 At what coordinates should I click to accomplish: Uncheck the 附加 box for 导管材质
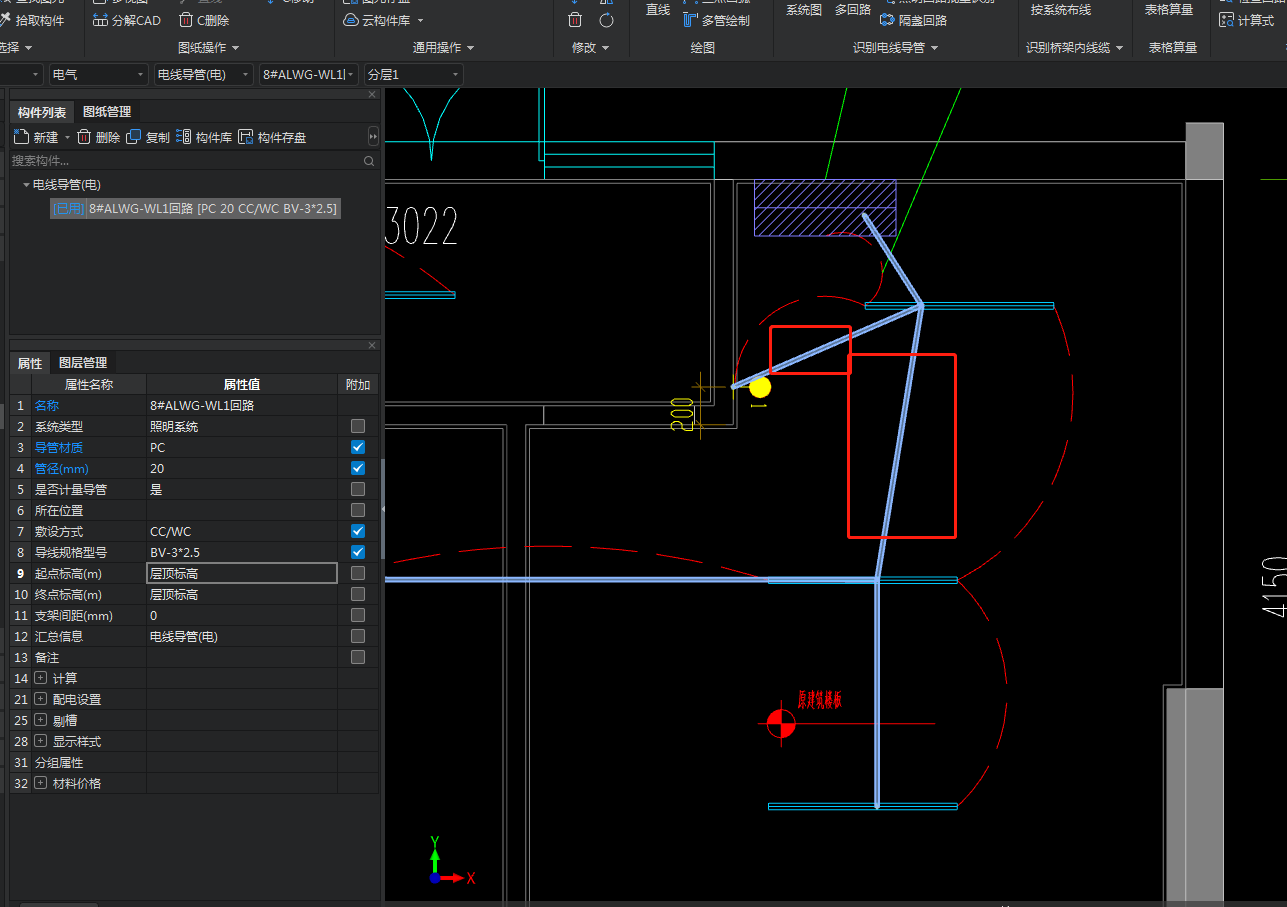coord(358,447)
